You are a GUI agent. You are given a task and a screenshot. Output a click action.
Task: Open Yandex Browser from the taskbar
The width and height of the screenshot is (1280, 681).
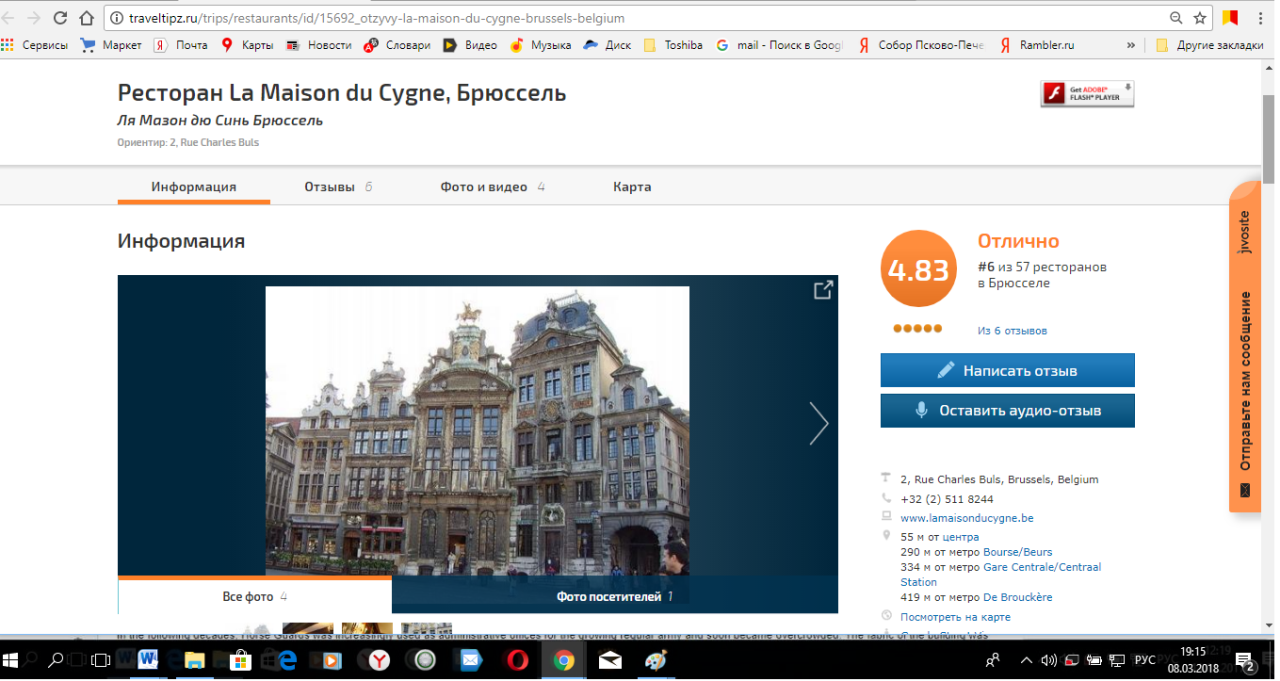(x=380, y=660)
